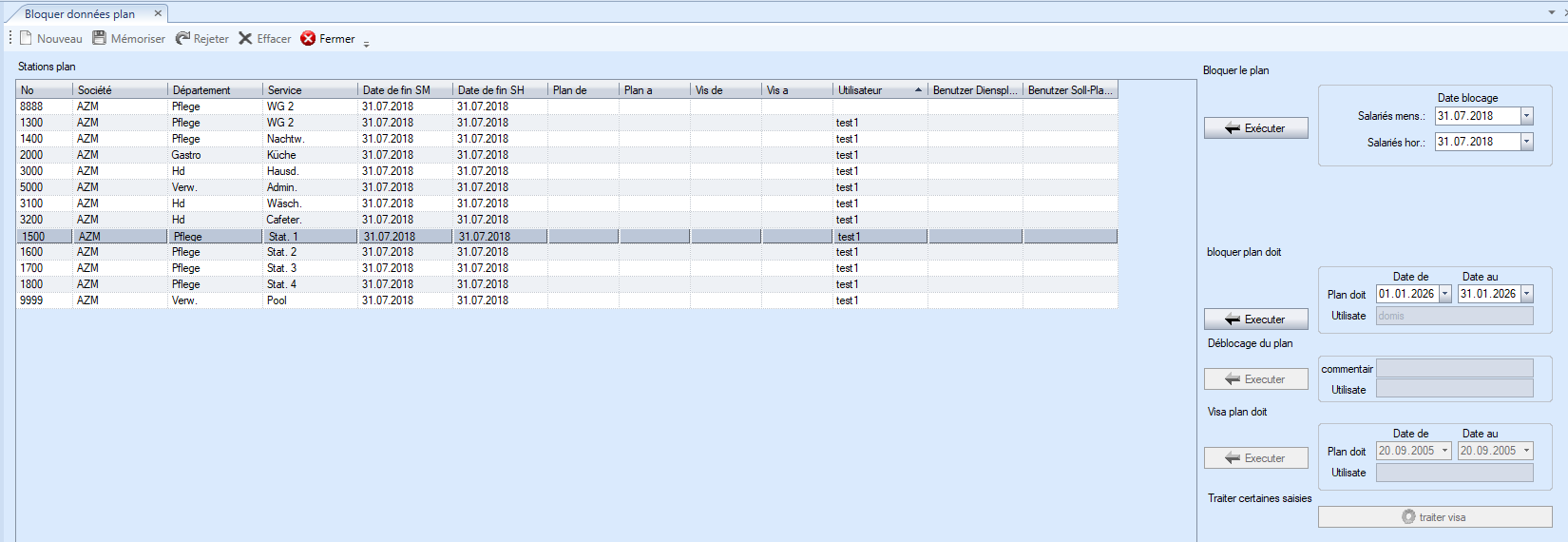The image size is (1568, 542).
Task: Open the toolbar overflow arrow after Fermer
Action: click(x=366, y=44)
